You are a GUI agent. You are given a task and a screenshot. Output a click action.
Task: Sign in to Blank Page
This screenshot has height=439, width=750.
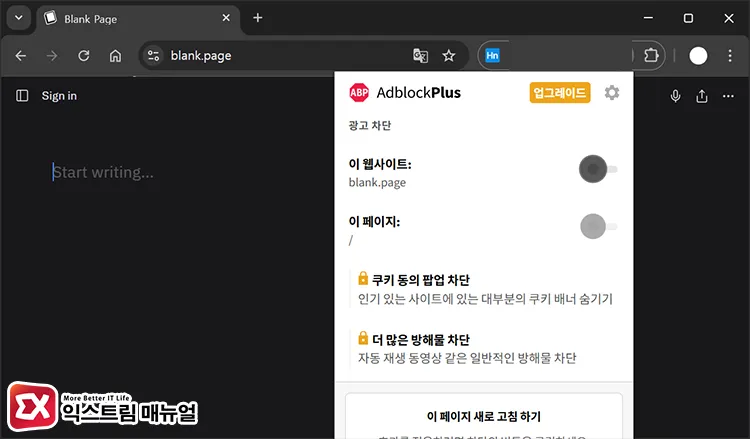[x=59, y=96]
